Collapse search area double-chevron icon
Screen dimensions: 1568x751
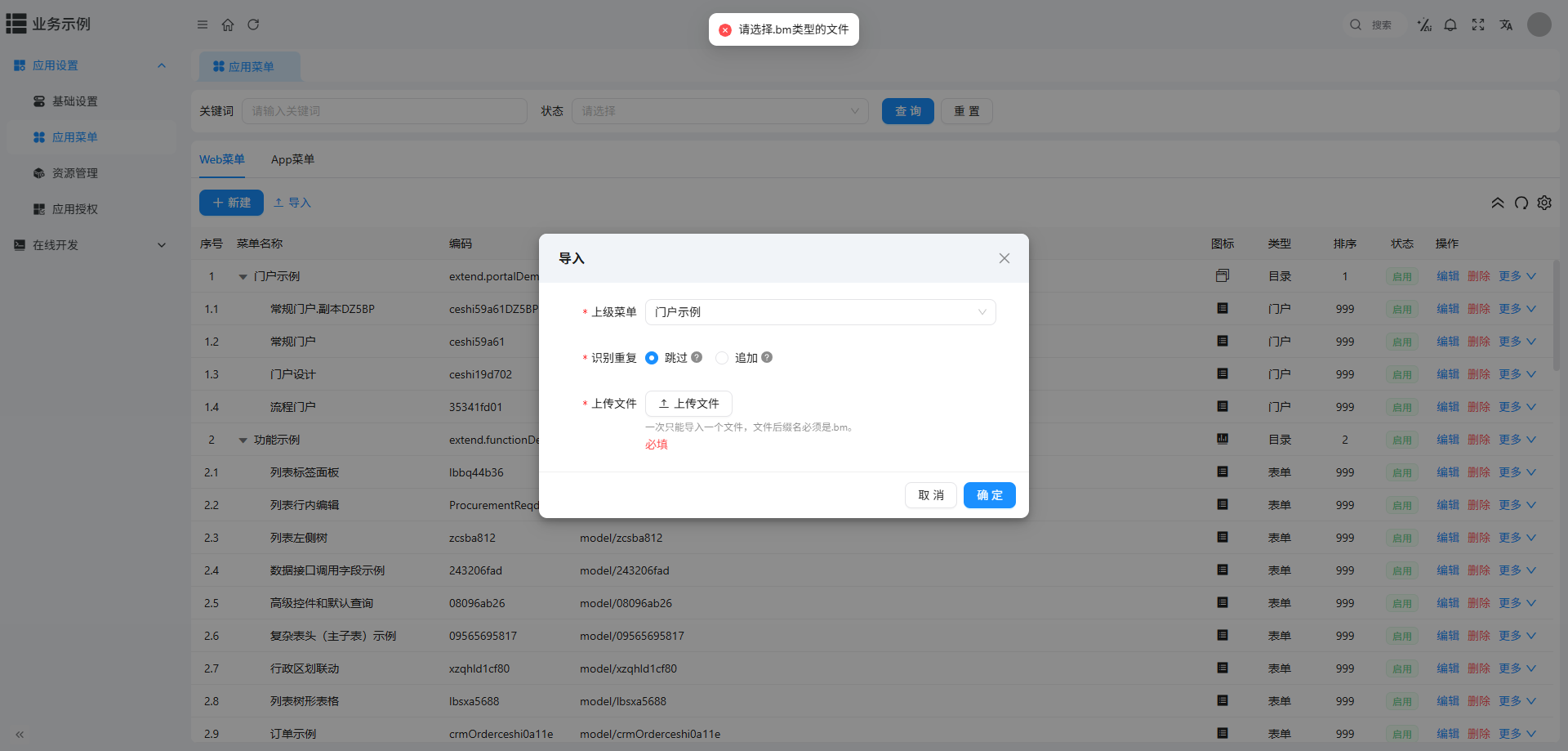point(1498,203)
